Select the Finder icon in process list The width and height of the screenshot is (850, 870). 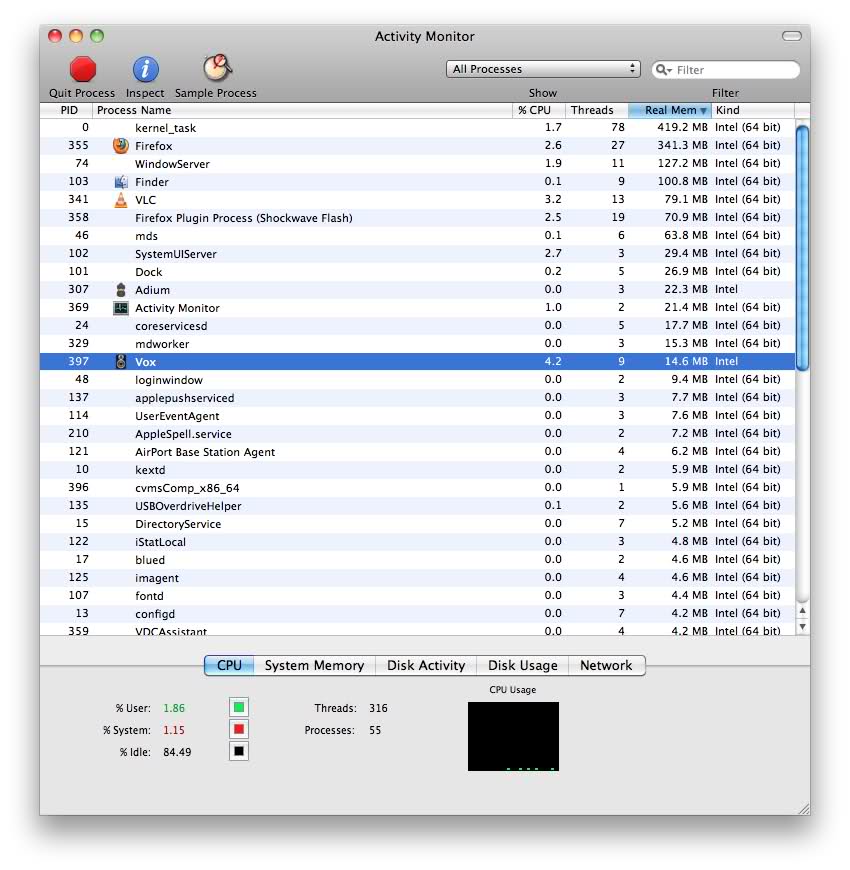click(120, 181)
